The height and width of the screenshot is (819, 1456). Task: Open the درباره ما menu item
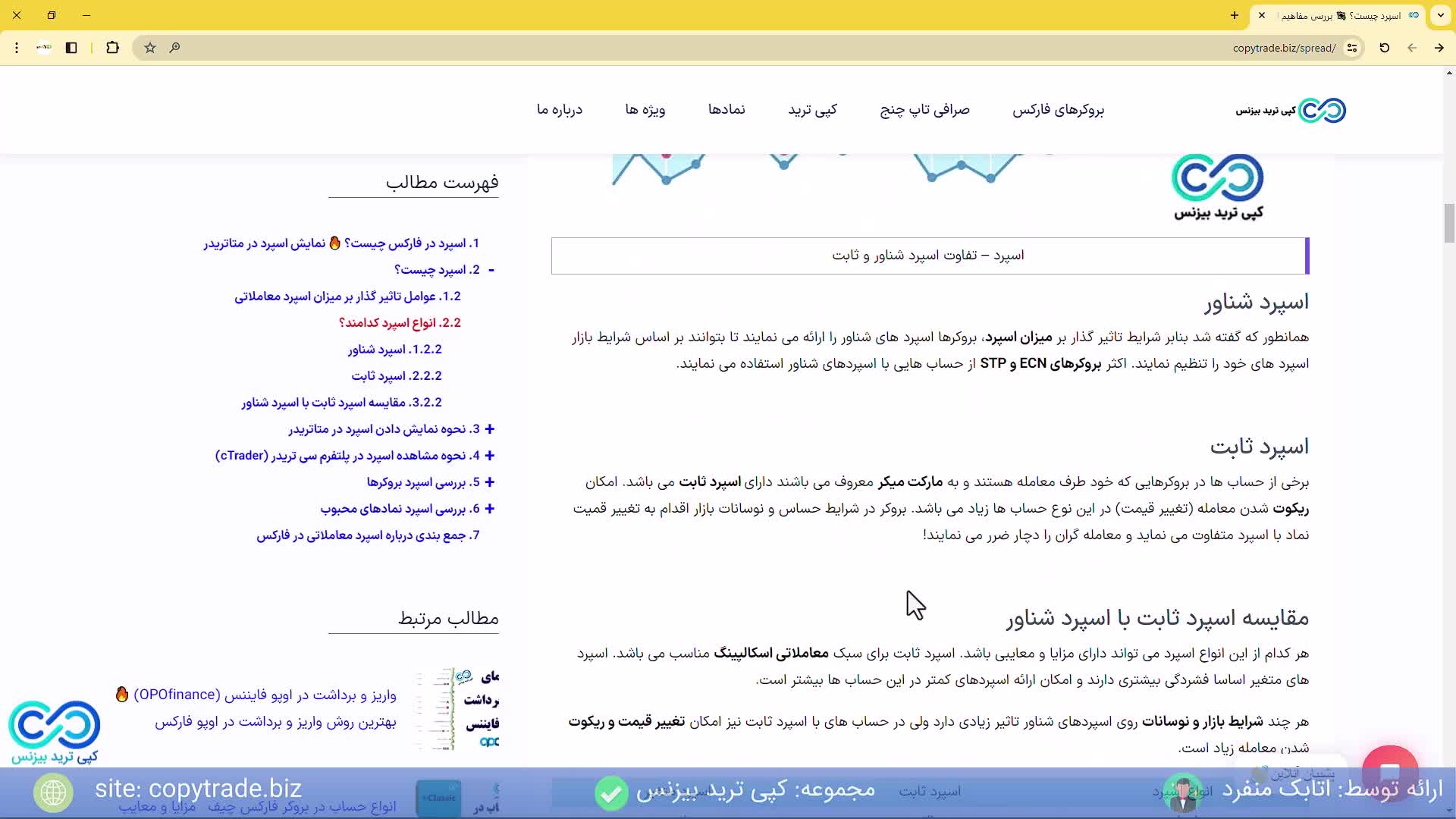(560, 110)
